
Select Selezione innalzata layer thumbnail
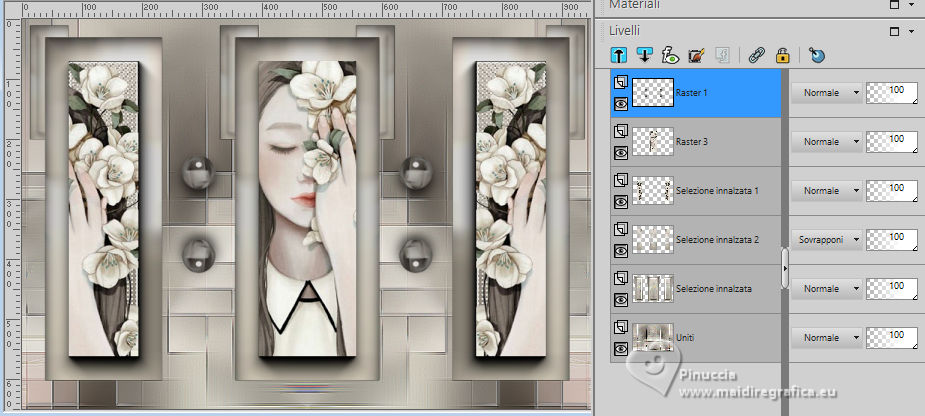coord(652,289)
